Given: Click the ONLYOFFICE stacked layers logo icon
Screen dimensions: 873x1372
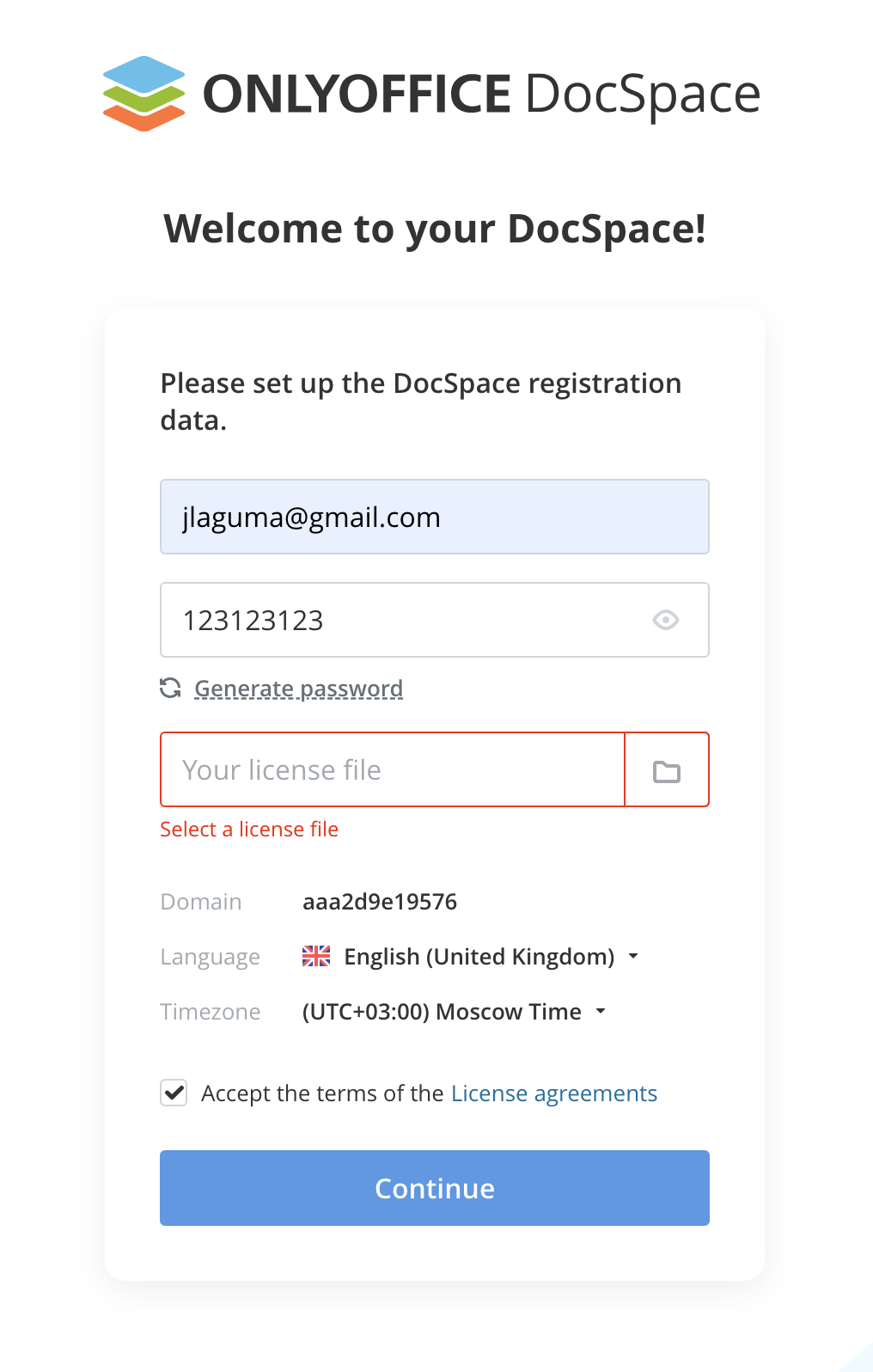Looking at the screenshot, I should (x=143, y=94).
